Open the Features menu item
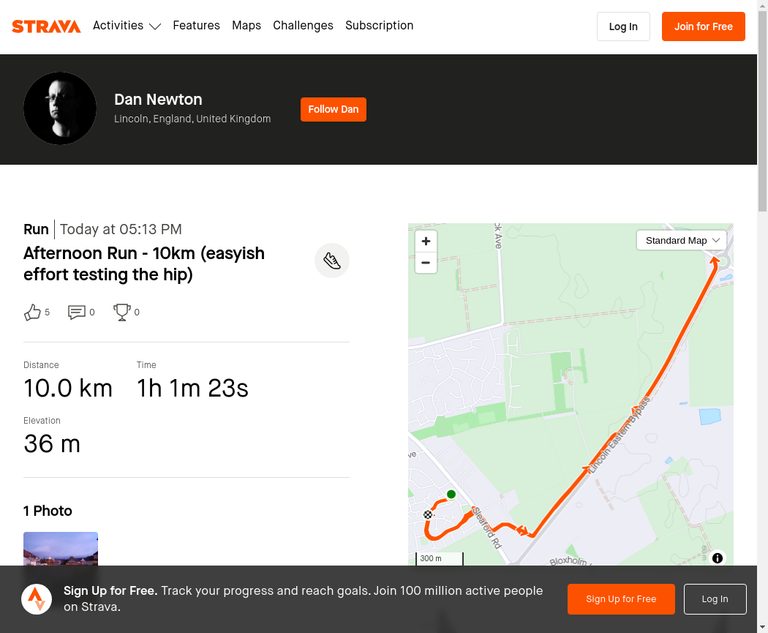Viewport: 768px width, 633px height. point(196,25)
